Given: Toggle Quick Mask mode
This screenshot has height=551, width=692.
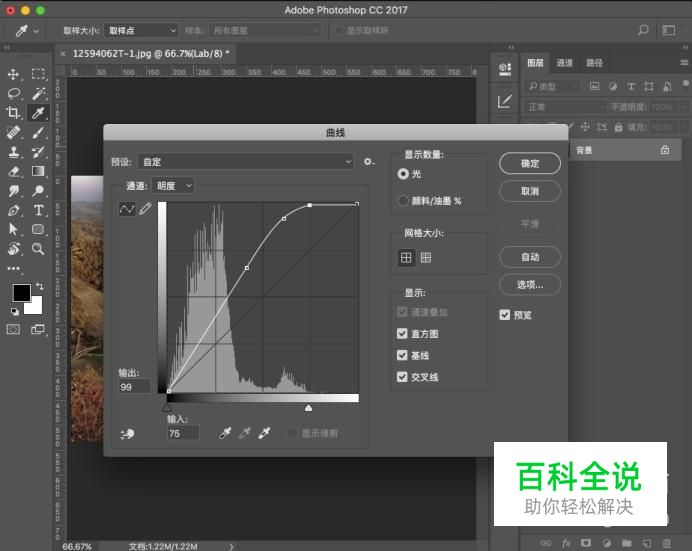Looking at the screenshot, I should [x=13, y=329].
